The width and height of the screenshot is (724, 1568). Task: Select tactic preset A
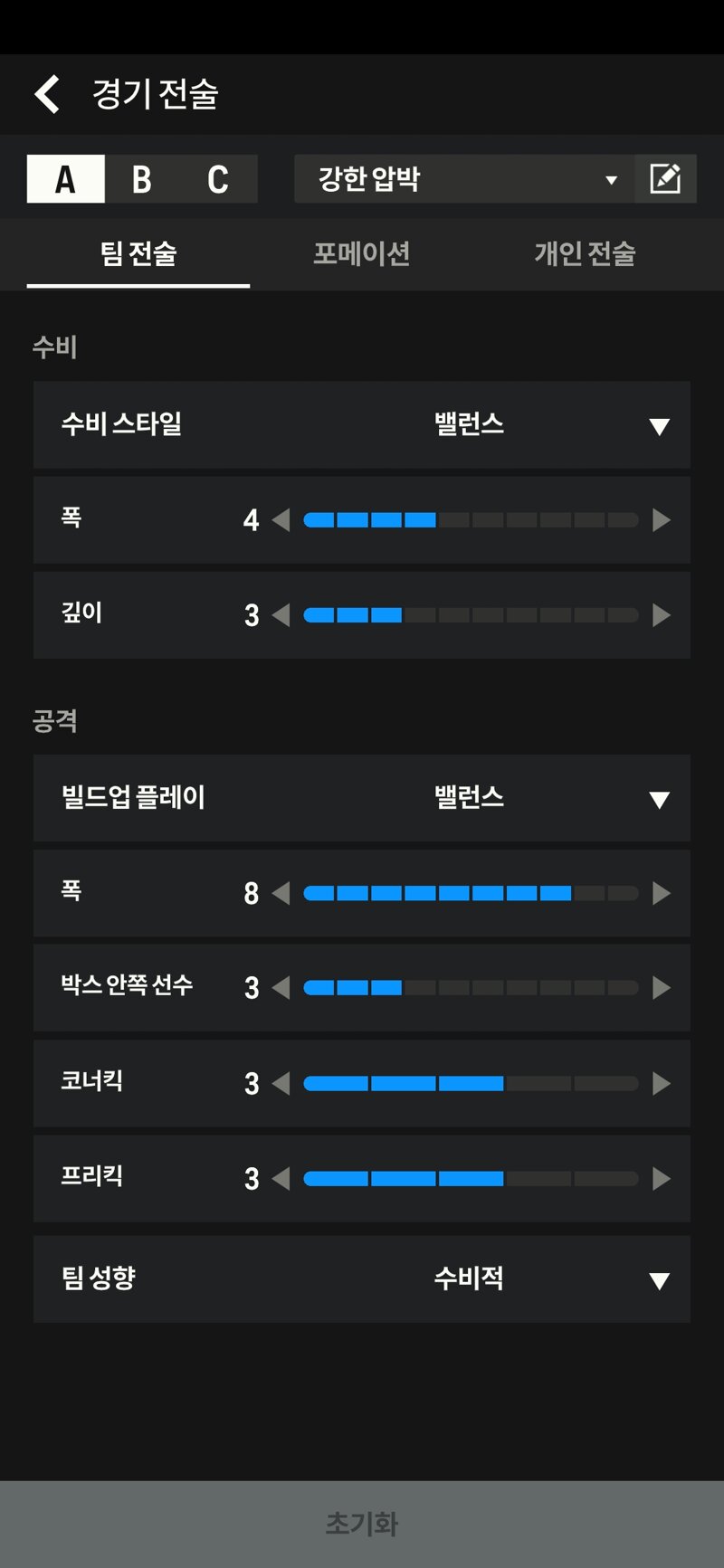tap(66, 178)
